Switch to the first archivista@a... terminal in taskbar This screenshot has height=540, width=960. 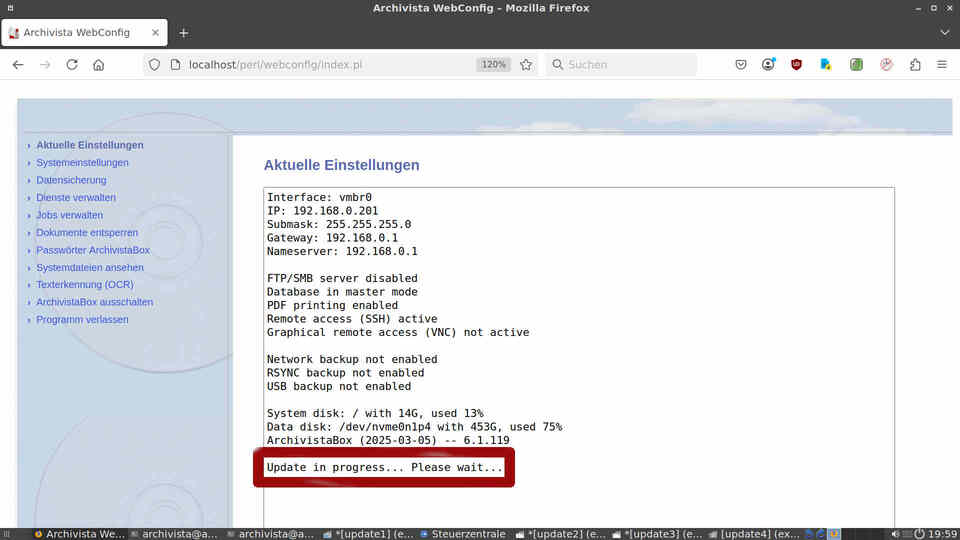click(174, 534)
